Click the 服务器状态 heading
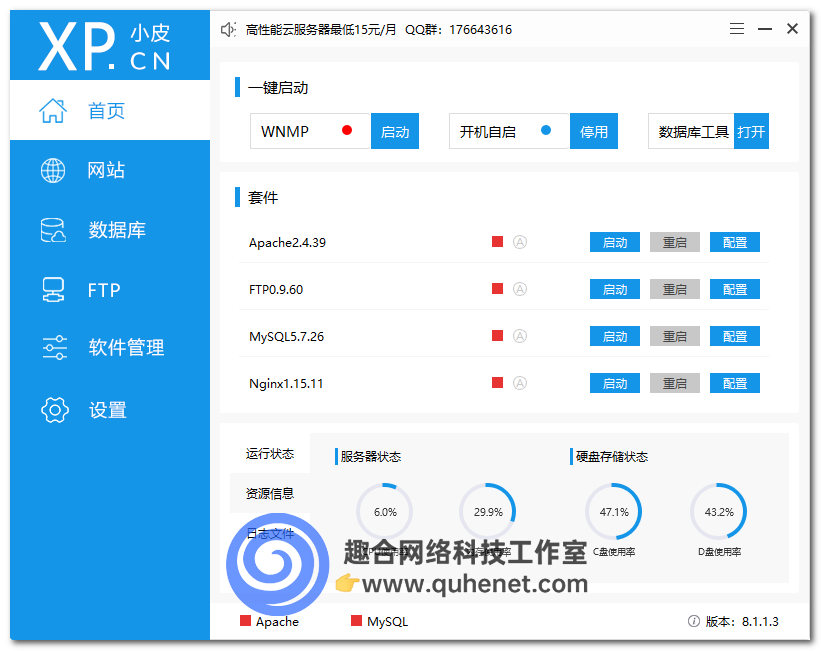 point(371,457)
